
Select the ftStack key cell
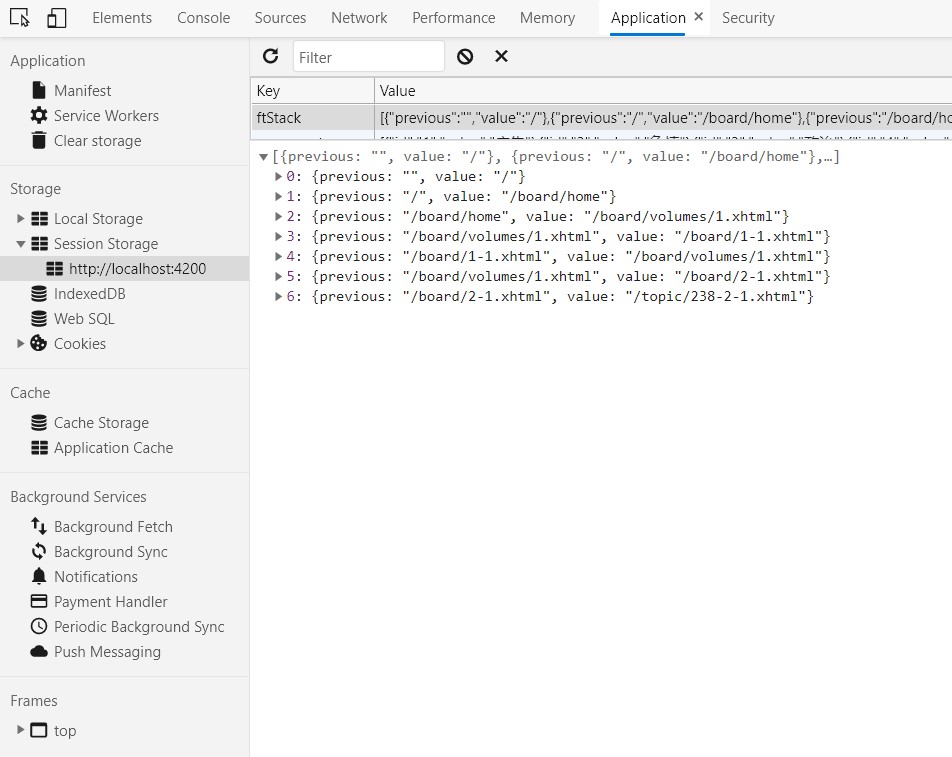pos(312,117)
